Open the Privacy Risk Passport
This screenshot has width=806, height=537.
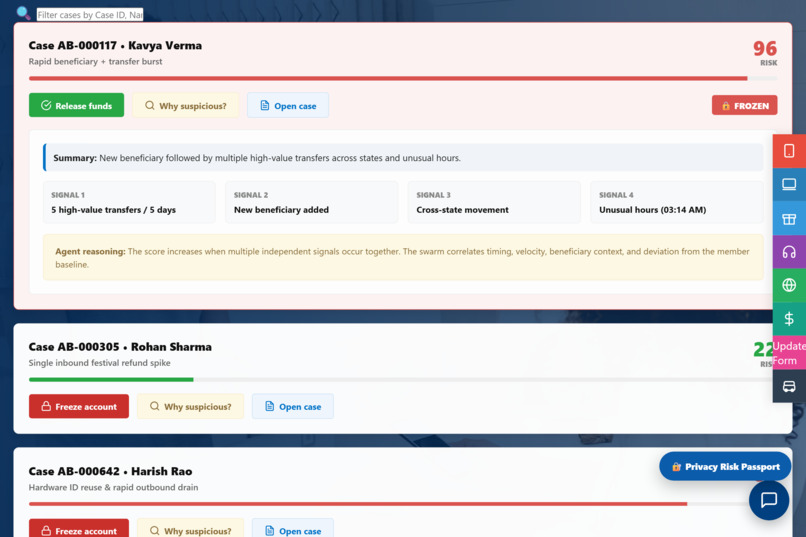[x=725, y=467]
